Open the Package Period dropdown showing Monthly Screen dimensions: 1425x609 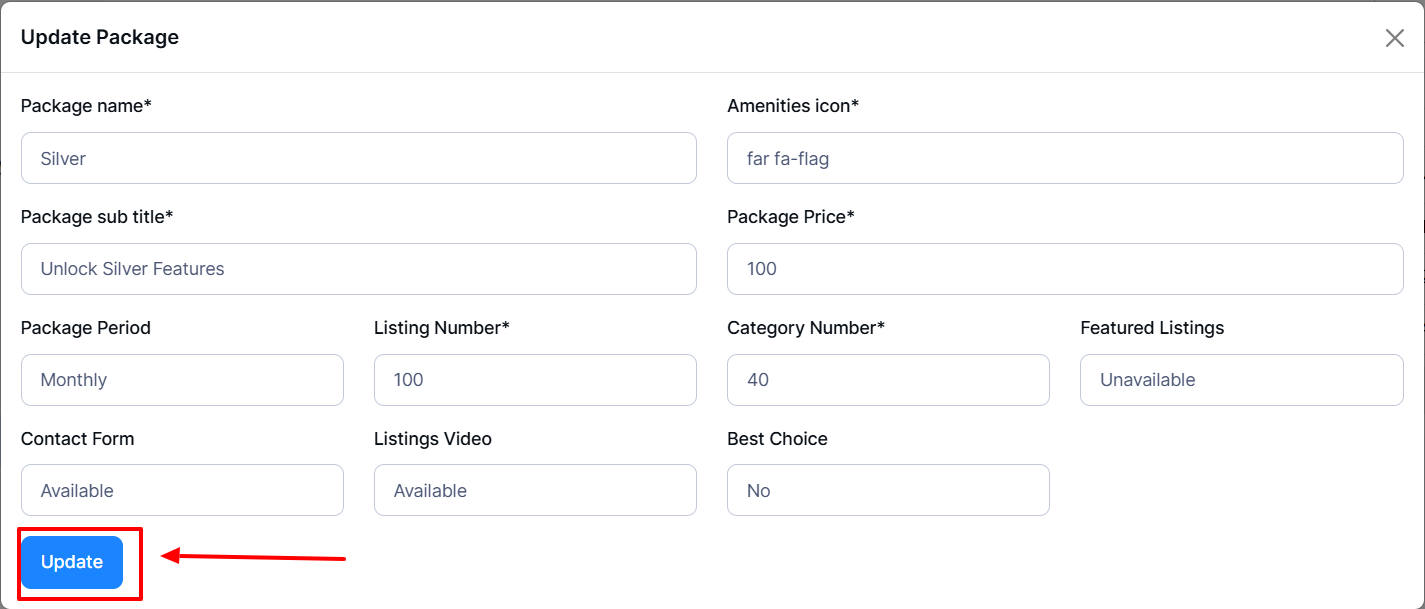[x=182, y=380]
